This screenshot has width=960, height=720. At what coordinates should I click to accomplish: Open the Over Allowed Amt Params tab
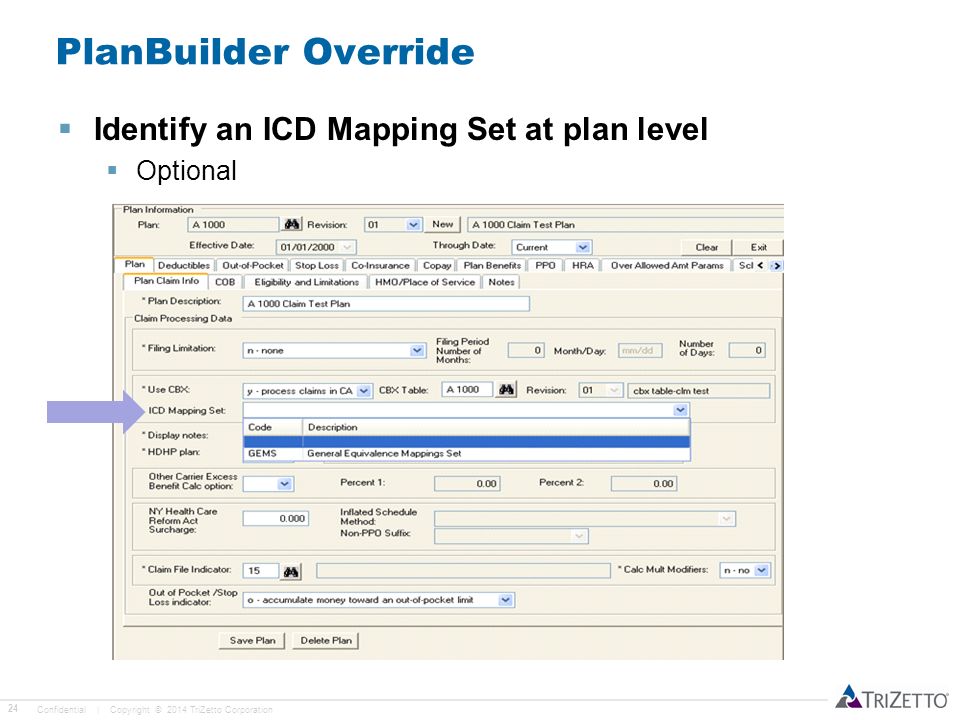coord(667,266)
